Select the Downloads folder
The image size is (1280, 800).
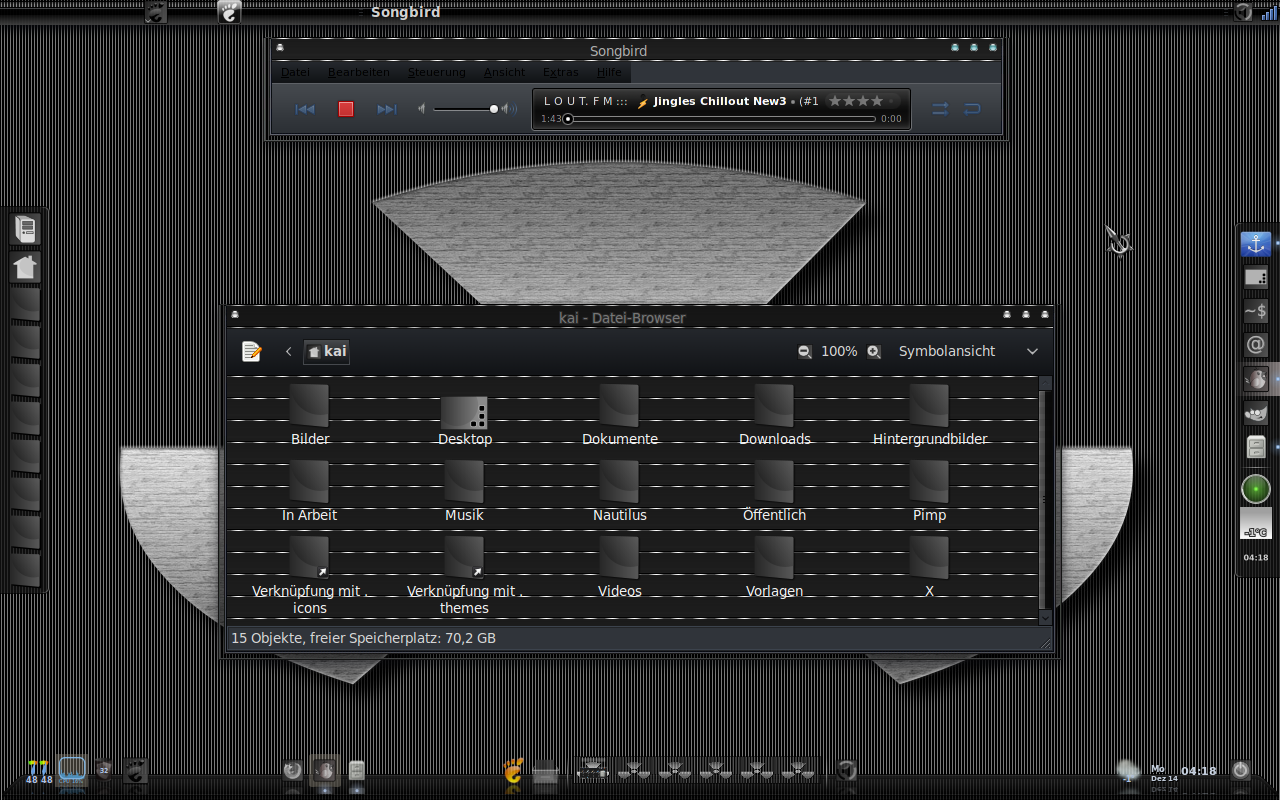(775, 414)
